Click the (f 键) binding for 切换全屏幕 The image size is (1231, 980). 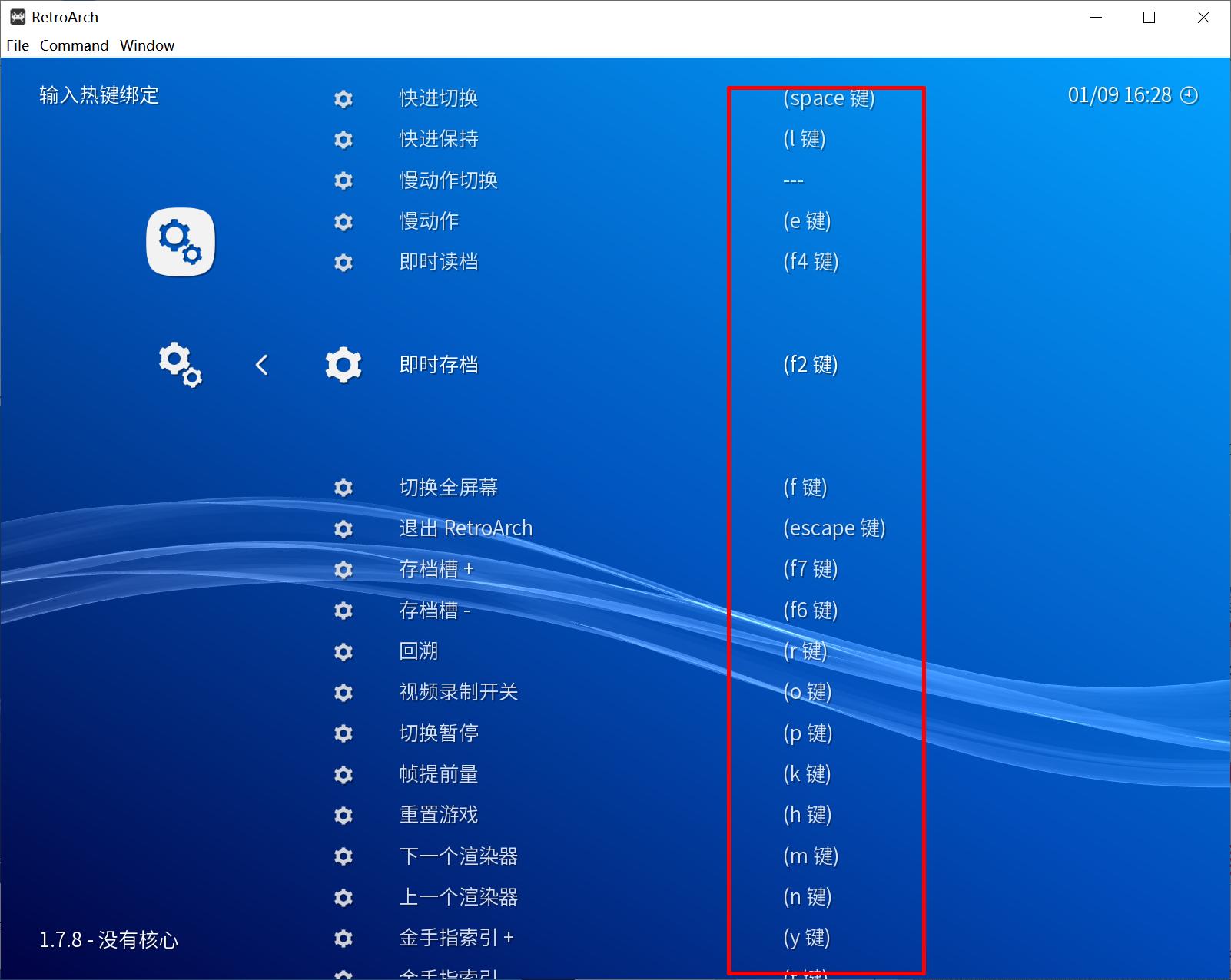point(805,488)
